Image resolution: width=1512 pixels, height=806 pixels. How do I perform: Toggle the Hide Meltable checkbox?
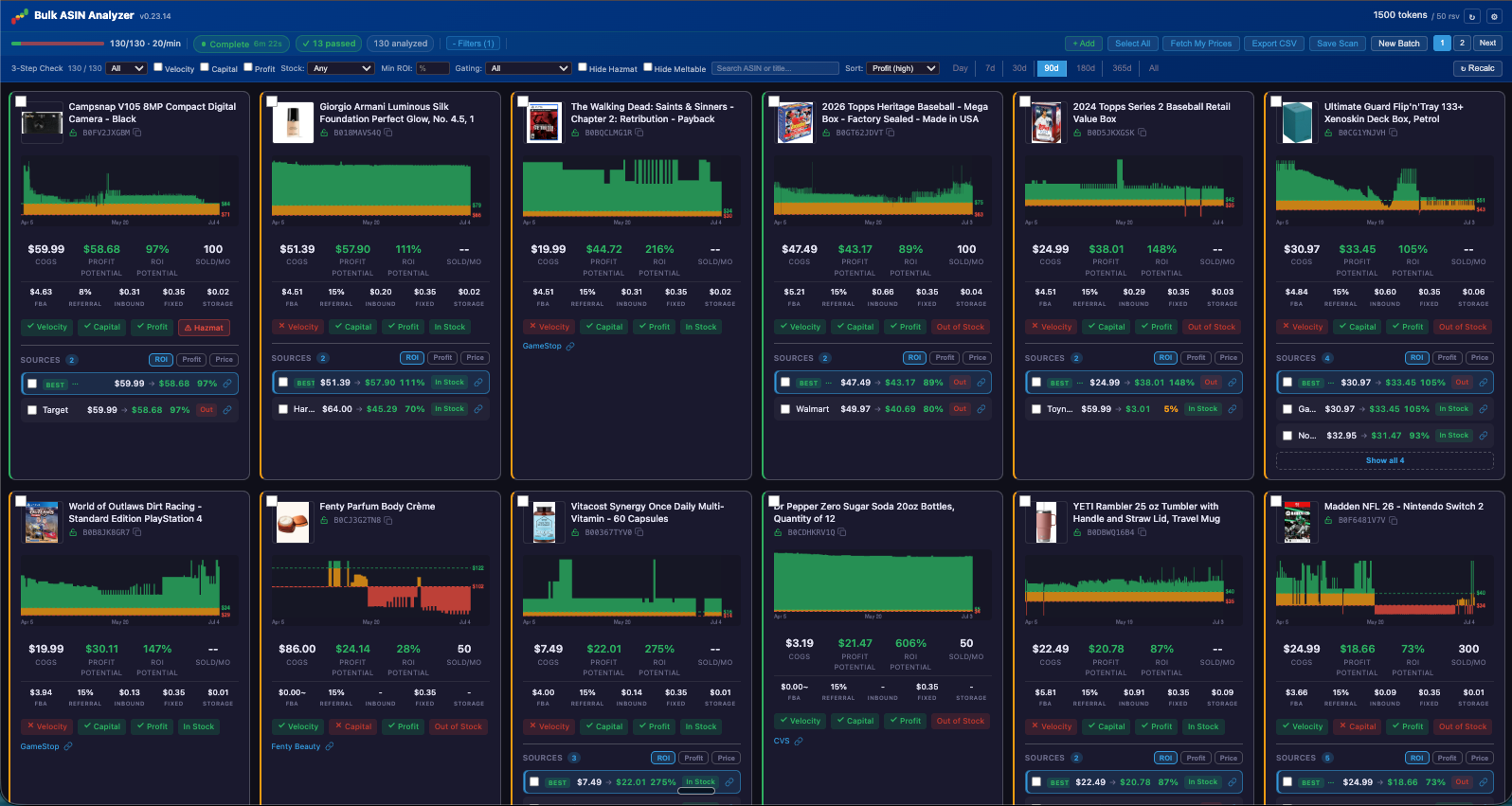pos(648,67)
